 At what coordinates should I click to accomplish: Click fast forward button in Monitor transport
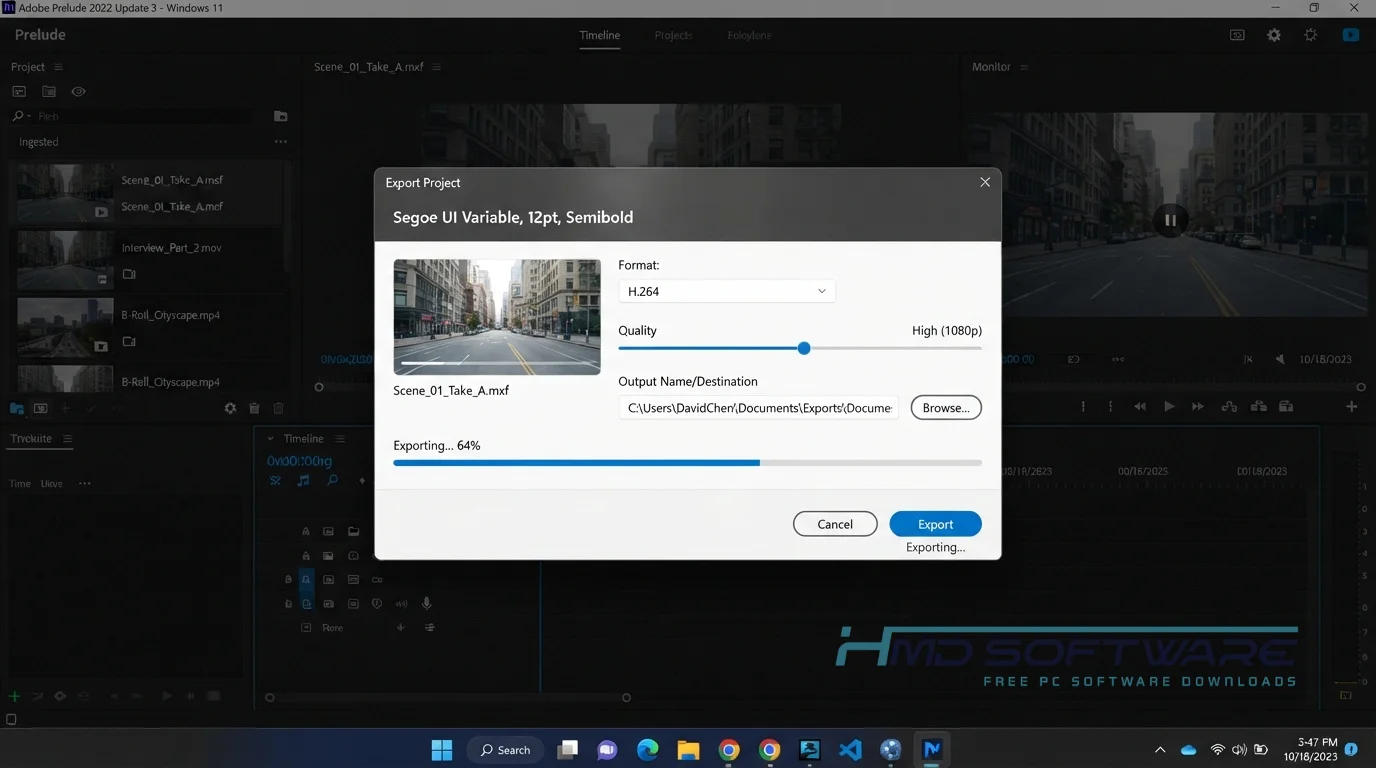pos(1198,406)
